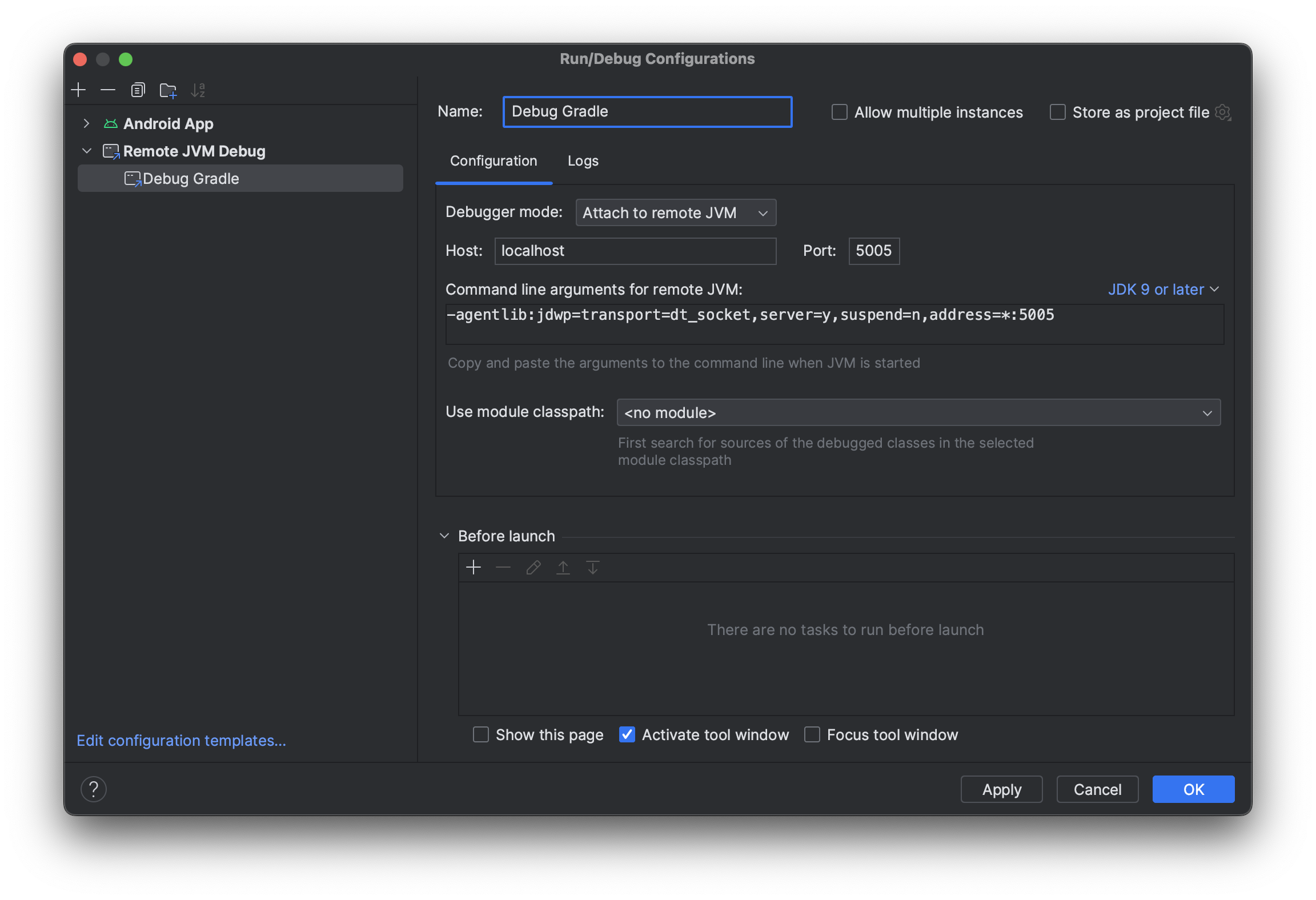Viewport: 1316px width, 900px height.
Task: Switch to the Configuration tab
Action: point(493,161)
